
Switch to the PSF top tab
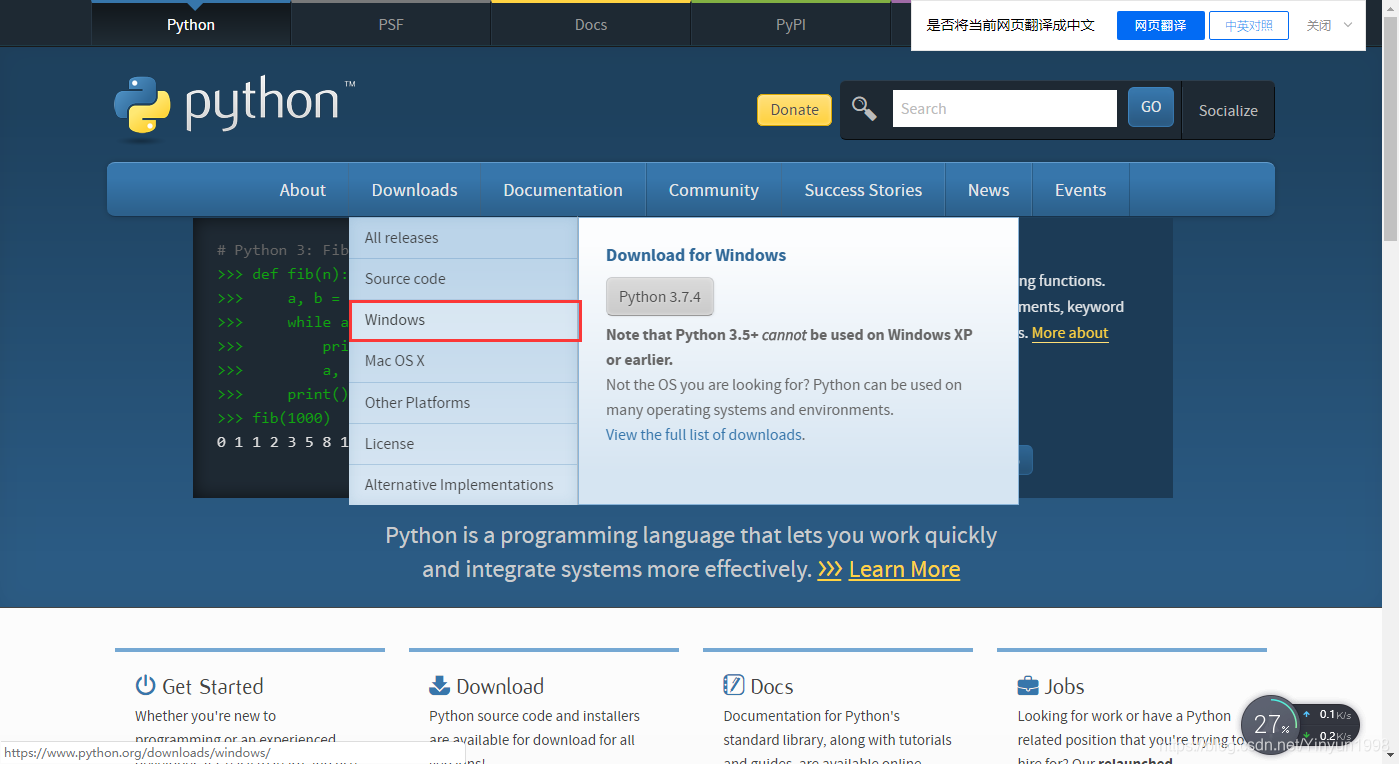tap(391, 24)
